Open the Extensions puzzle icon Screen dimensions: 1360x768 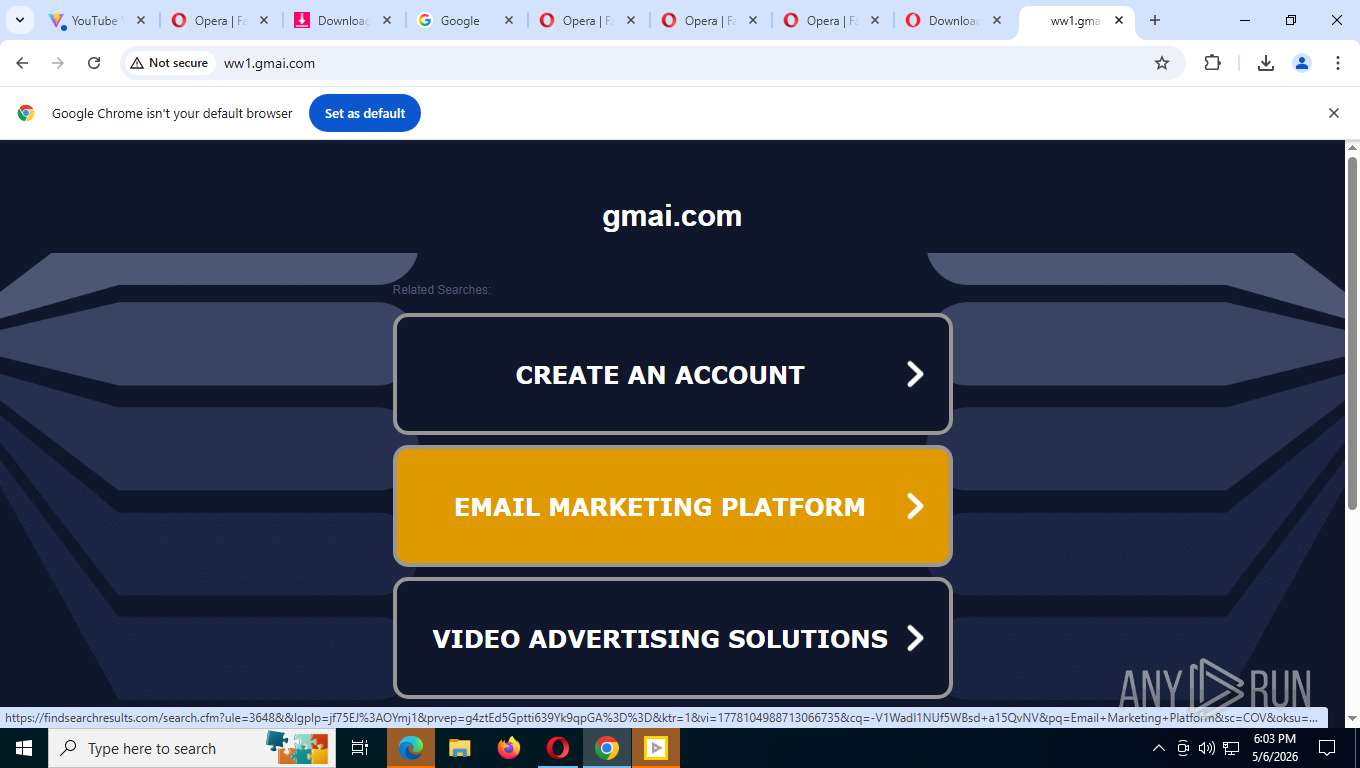pyautogui.click(x=1212, y=63)
